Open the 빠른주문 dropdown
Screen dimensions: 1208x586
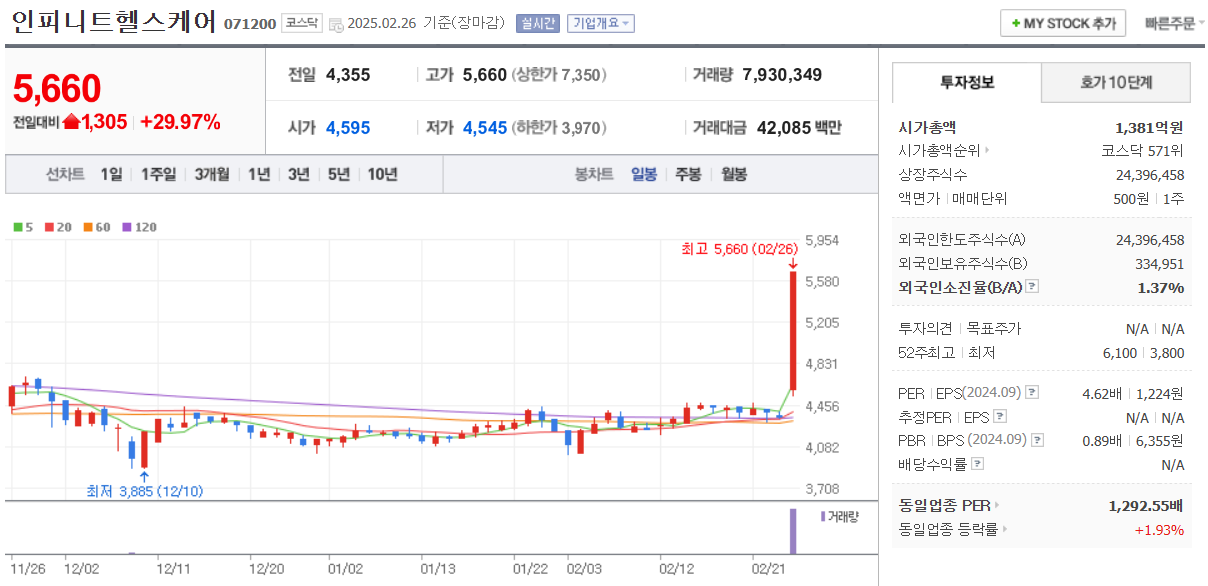(x=1174, y=23)
